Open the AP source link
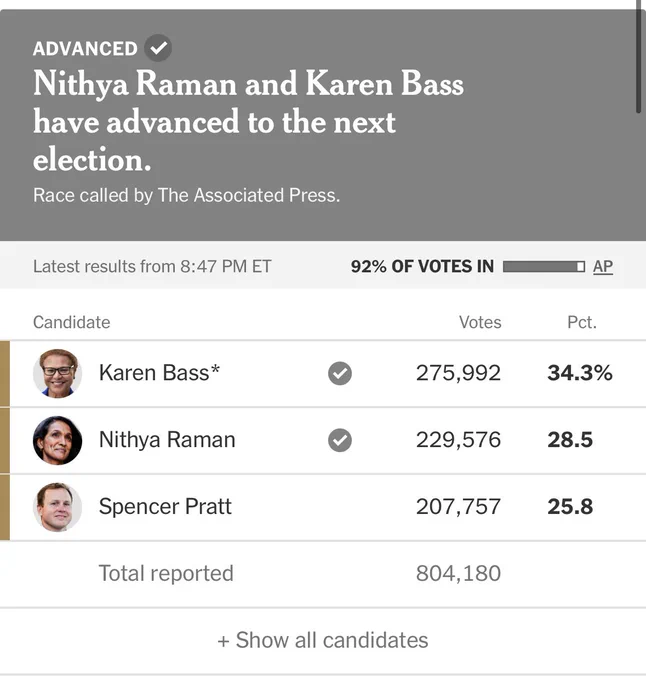 603,266
